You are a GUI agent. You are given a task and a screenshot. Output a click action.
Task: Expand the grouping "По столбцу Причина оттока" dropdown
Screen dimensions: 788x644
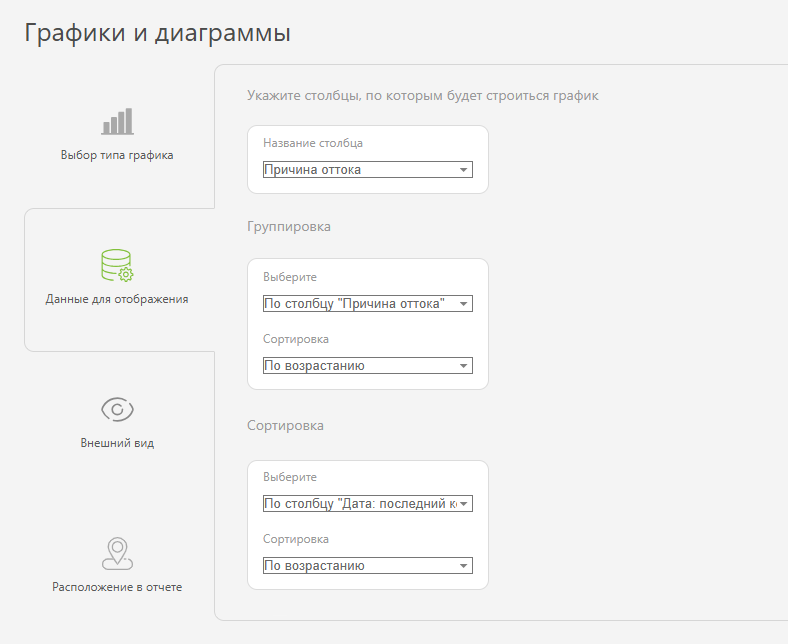[x=367, y=304]
